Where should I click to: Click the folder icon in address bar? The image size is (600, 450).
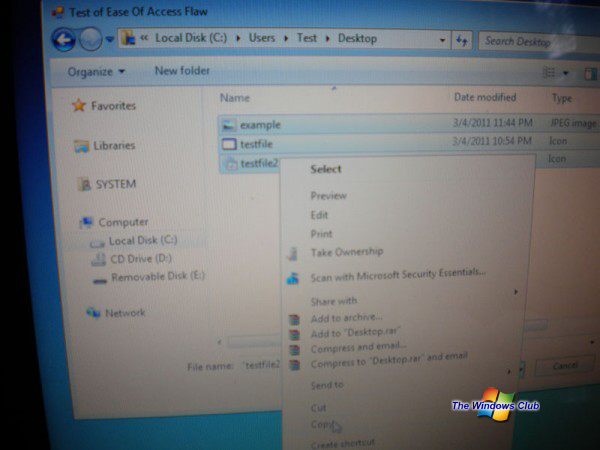click(x=128, y=38)
